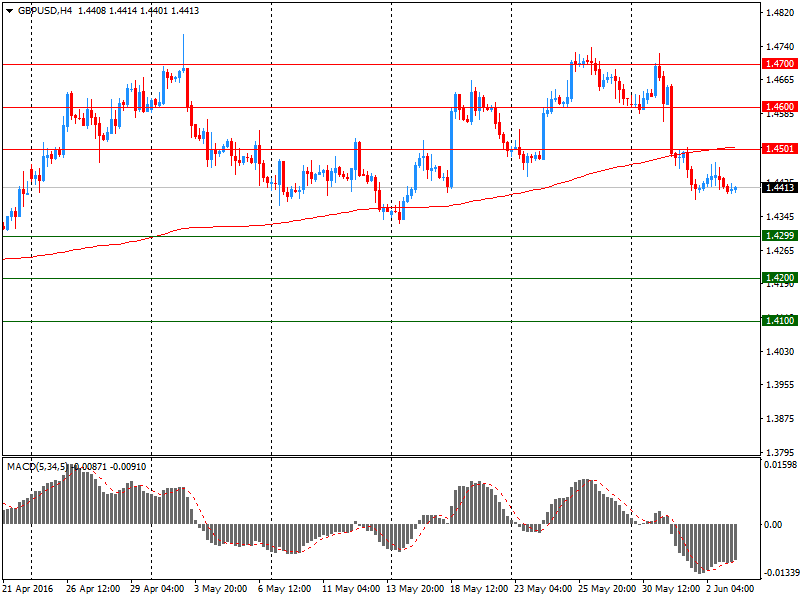Screen dimensions: 800x600
Task: Click the 13 May 20:00 time label
Action: pyautogui.click(x=415, y=589)
